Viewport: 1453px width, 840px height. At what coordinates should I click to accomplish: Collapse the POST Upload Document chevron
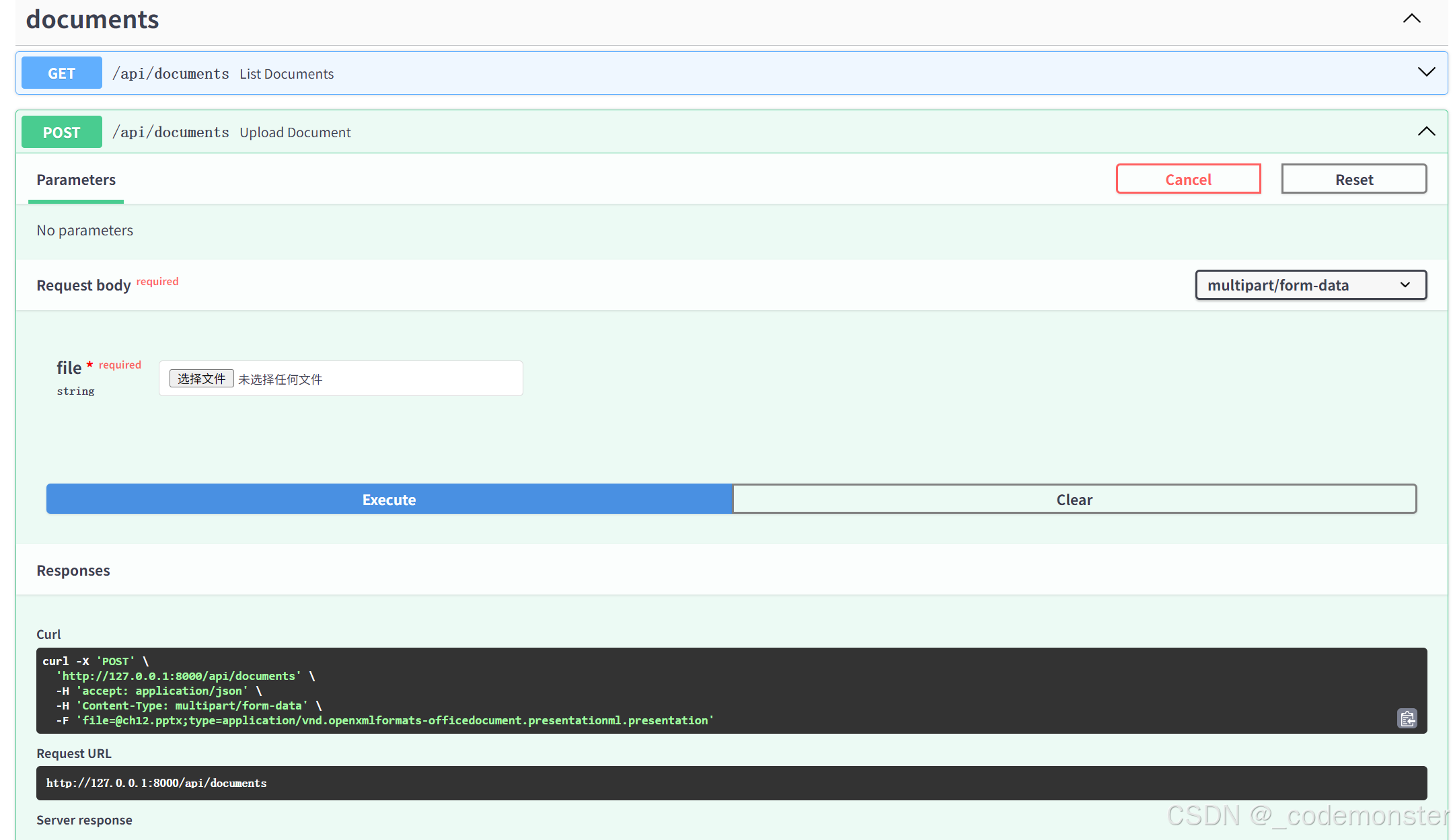(1427, 131)
